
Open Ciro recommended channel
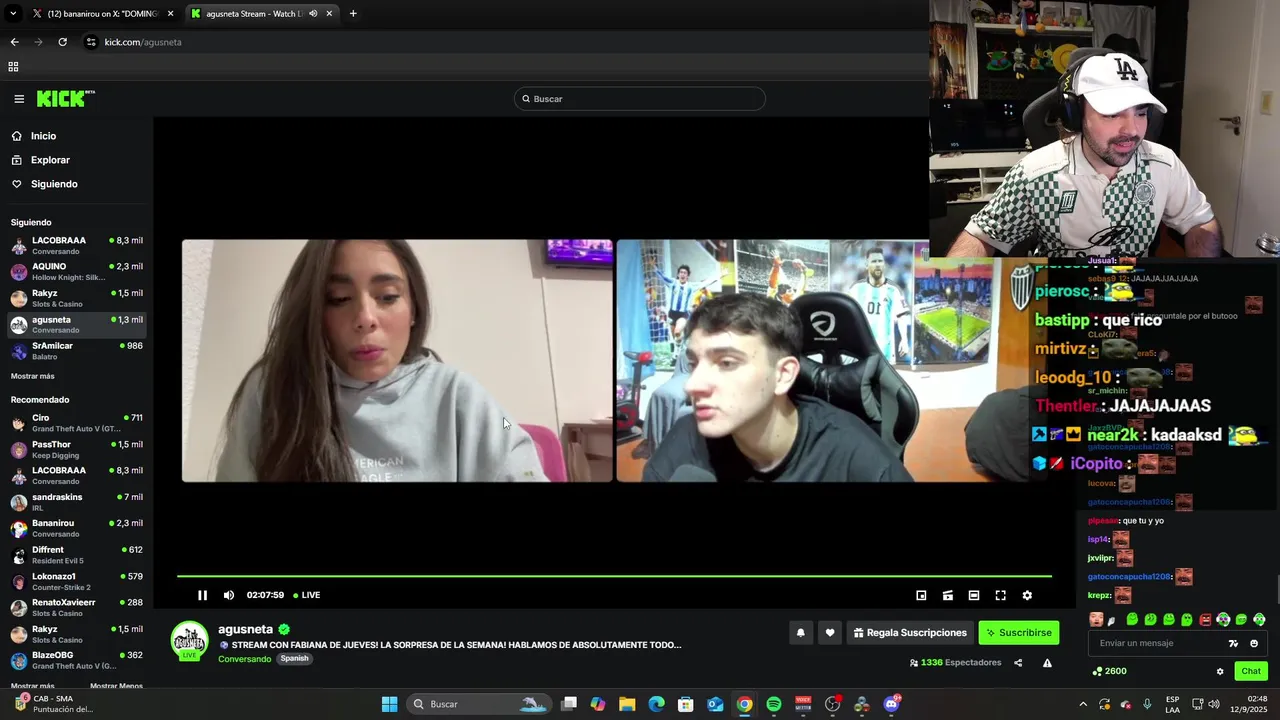click(77, 422)
